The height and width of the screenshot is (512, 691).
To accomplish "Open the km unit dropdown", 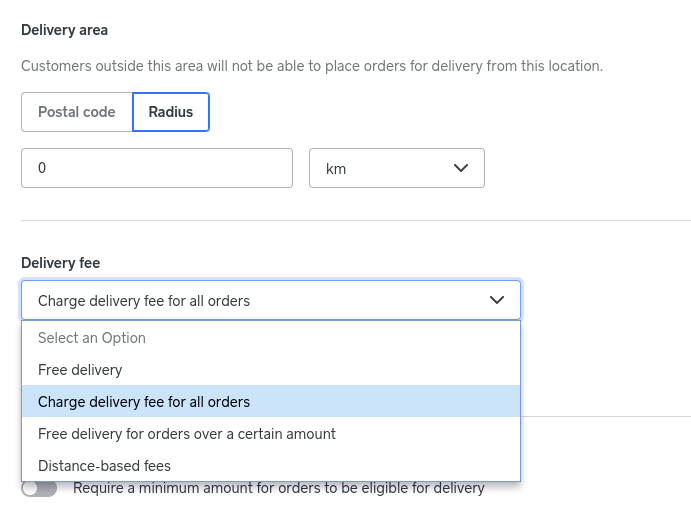I will (397, 168).
